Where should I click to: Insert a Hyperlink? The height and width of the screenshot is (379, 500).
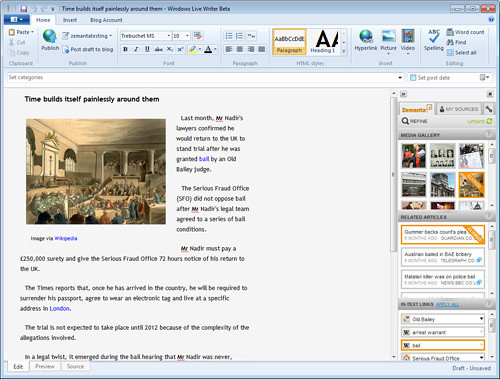point(366,40)
